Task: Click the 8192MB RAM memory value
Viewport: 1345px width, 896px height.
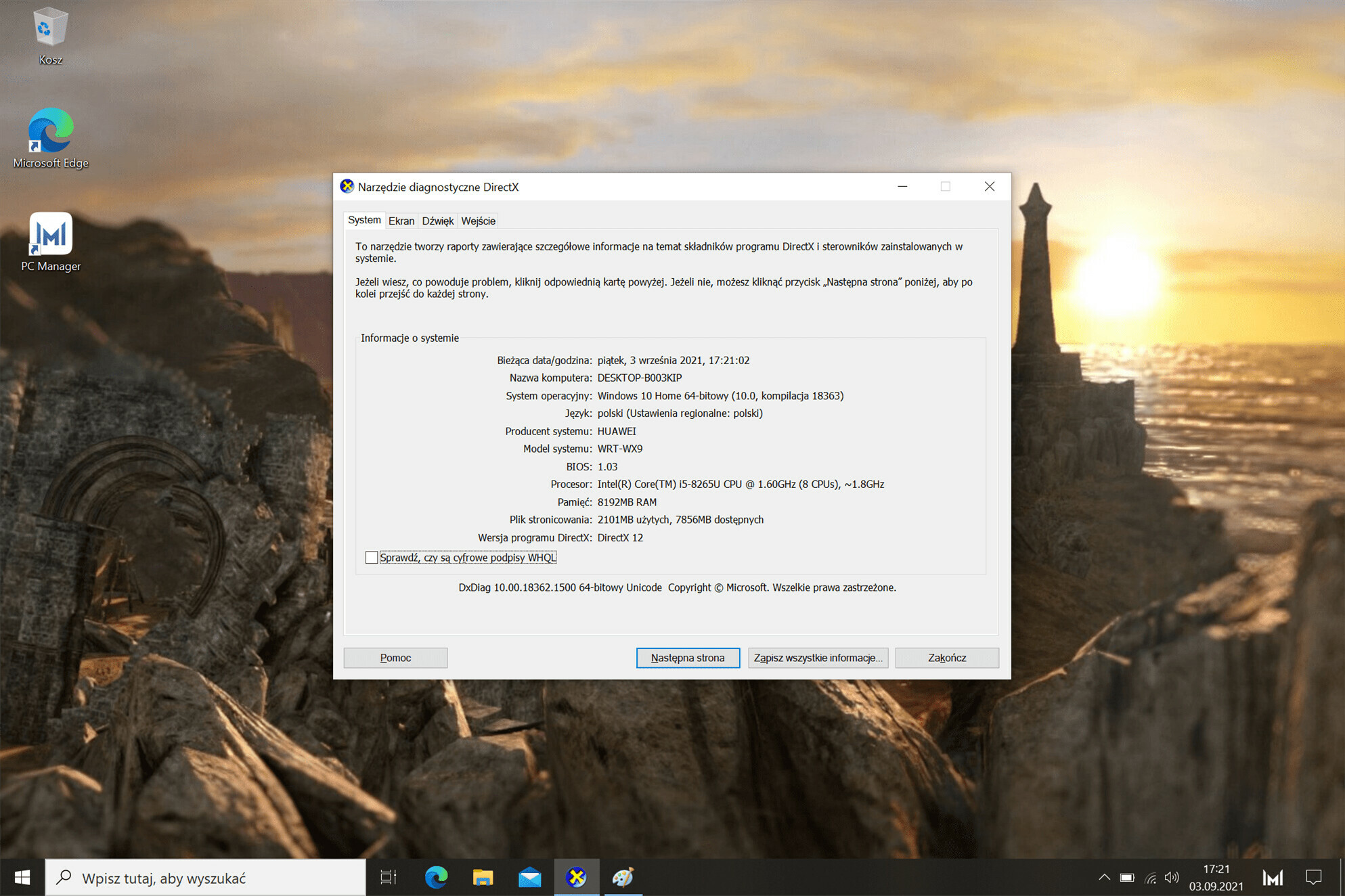Action: pos(627,502)
